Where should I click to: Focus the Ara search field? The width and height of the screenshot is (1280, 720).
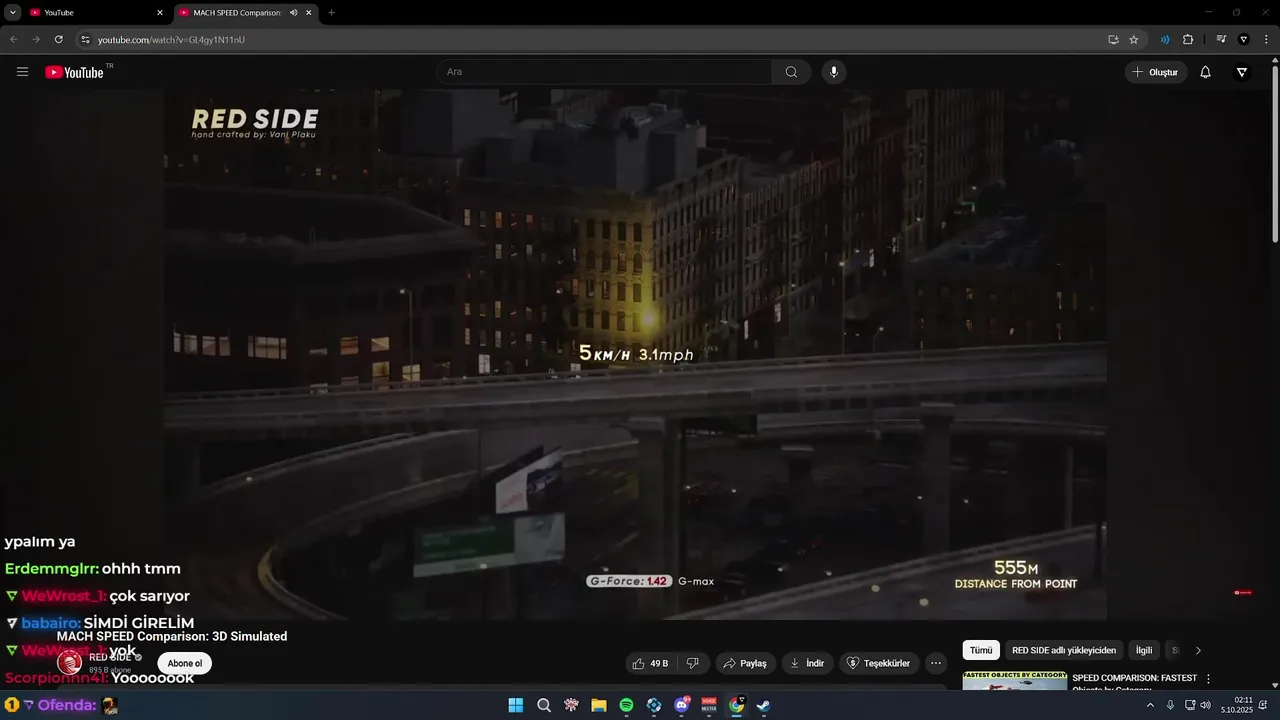click(x=604, y=72)
